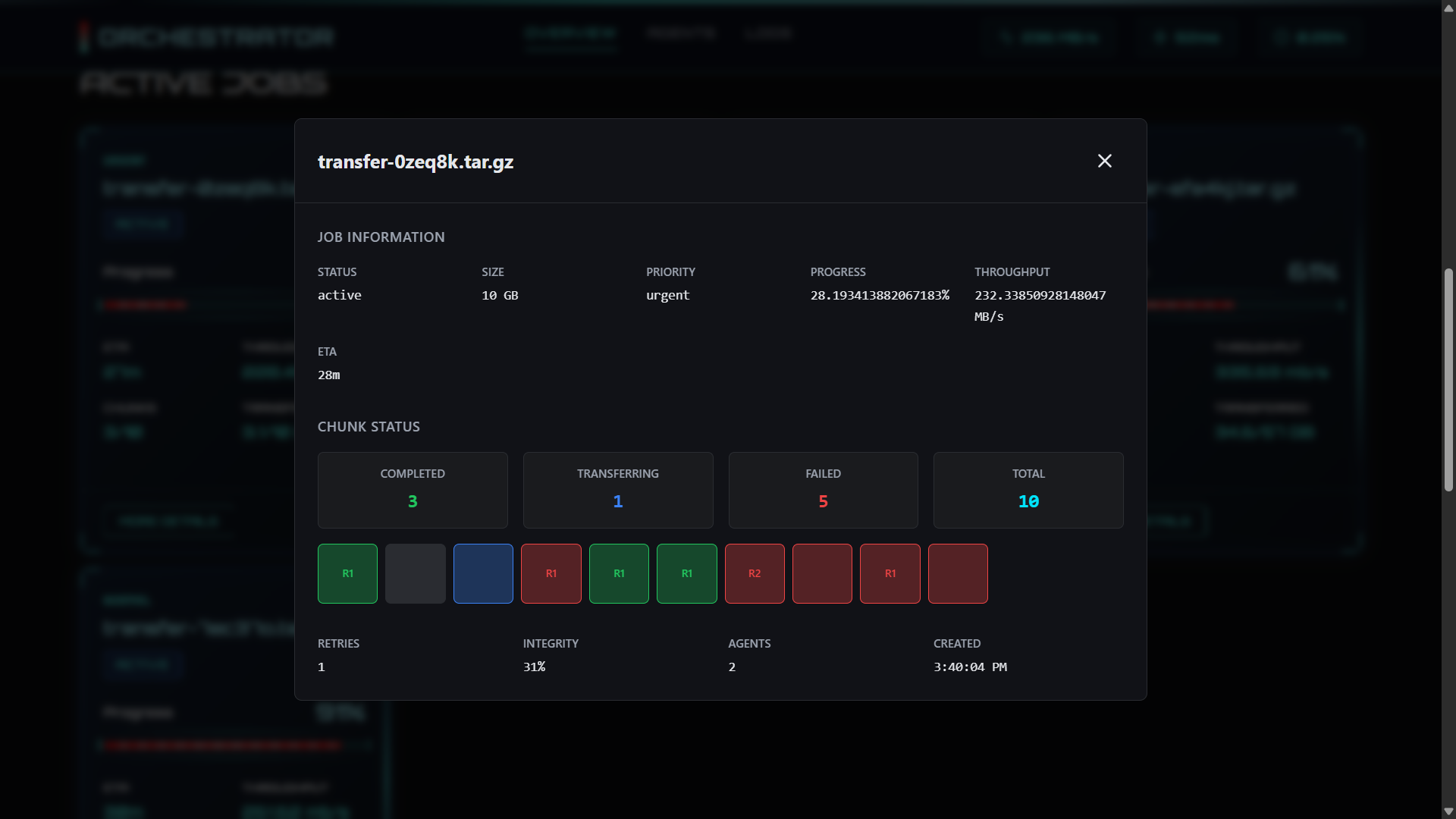The height and width of the screenshot is (819, 1456).
Task: Select the red R2 failed chunk
Action: pyautogui.click(x=755, y=573)
